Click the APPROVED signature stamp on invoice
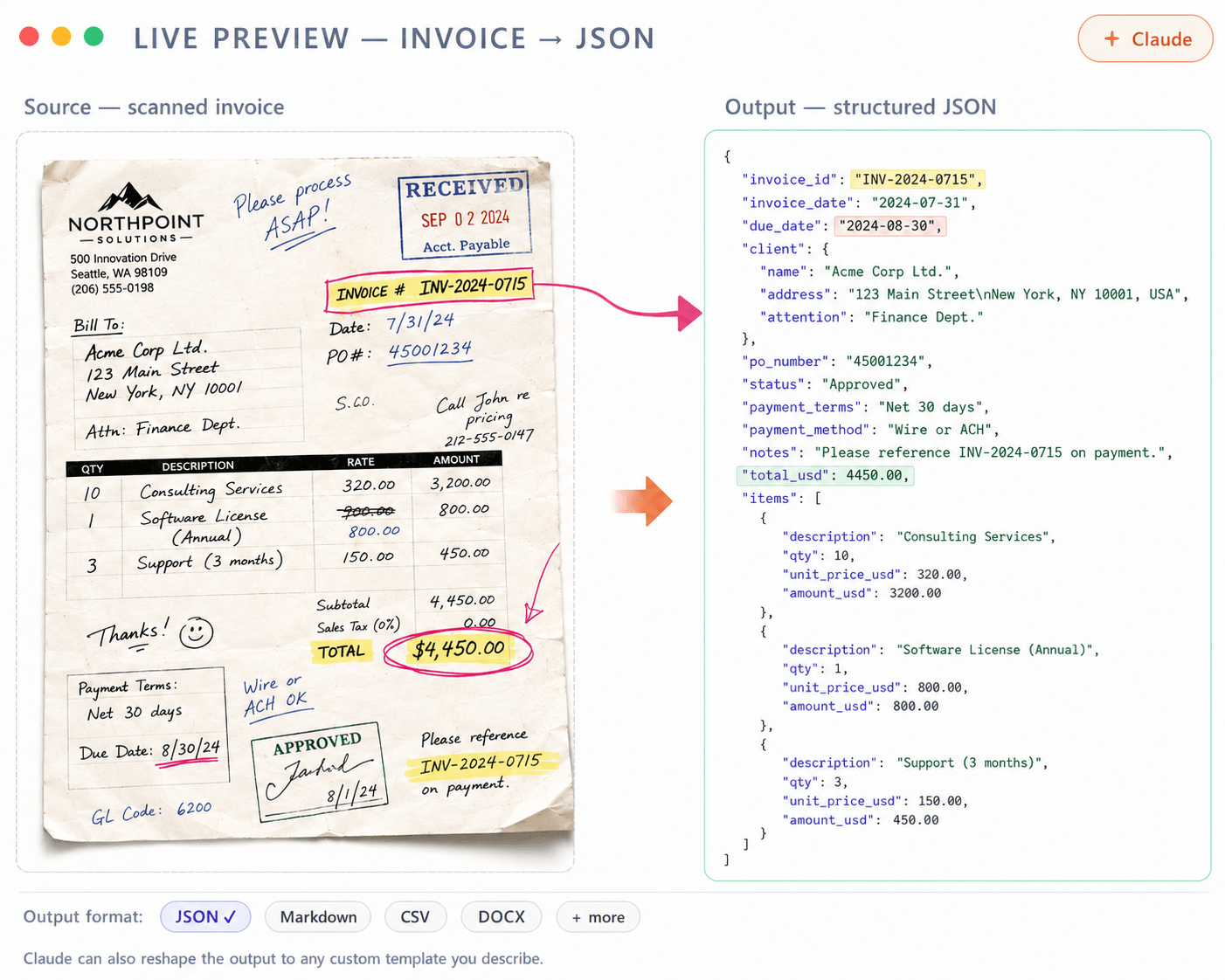This screenshot has width=1225, height=980. click(x=319, y=770)
